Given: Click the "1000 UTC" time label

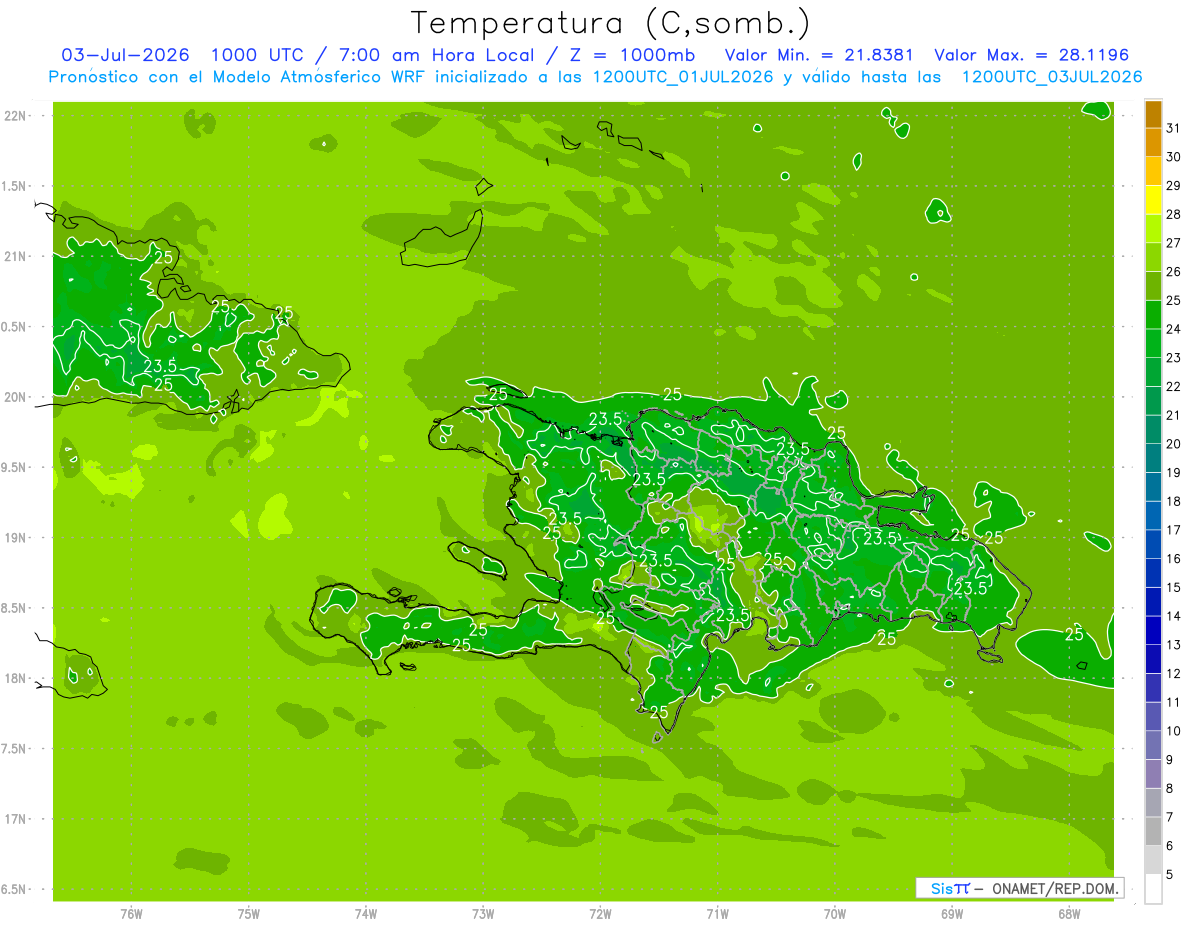Looking at the screenshot, I should tap(259, 55).
